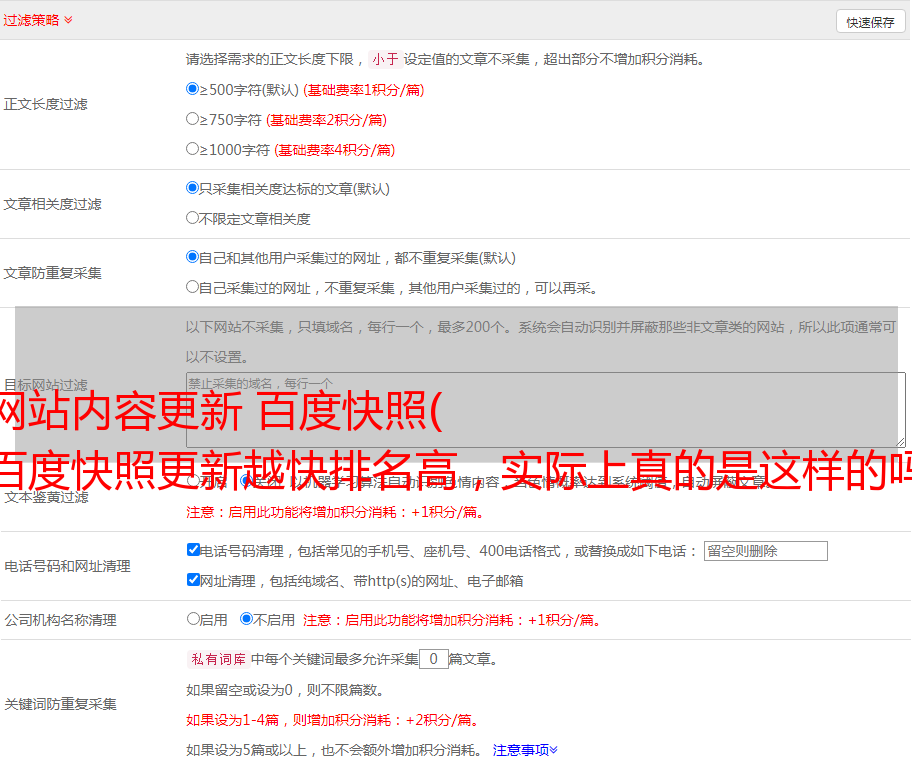912x768 pixels.
Task: Collapse the 过滤策略 section chevron
Action: pyautogui.click(x=68, y=20)
